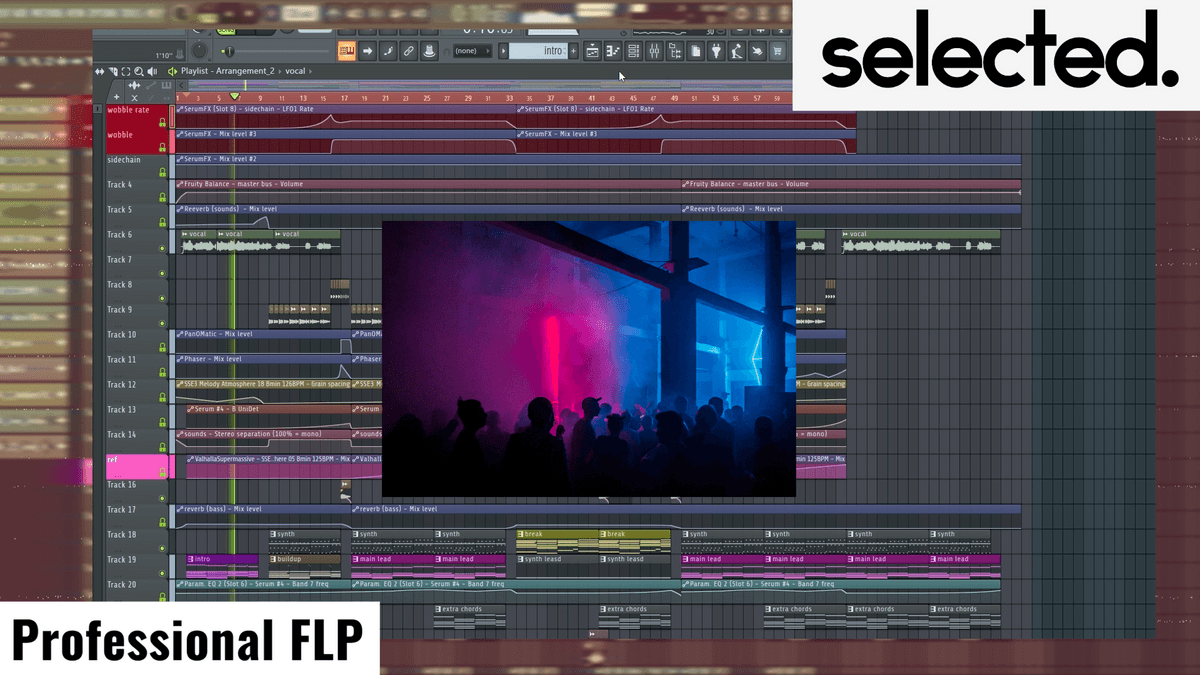Open the Mixer window icon
The image size is (1200, 675).
(654, 51)
